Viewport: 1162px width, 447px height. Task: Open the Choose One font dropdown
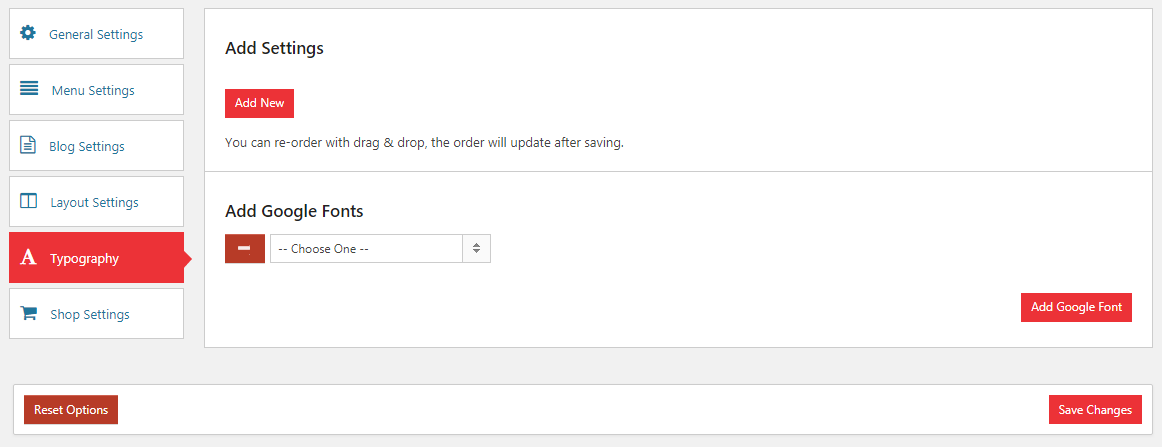click(380, 248)
